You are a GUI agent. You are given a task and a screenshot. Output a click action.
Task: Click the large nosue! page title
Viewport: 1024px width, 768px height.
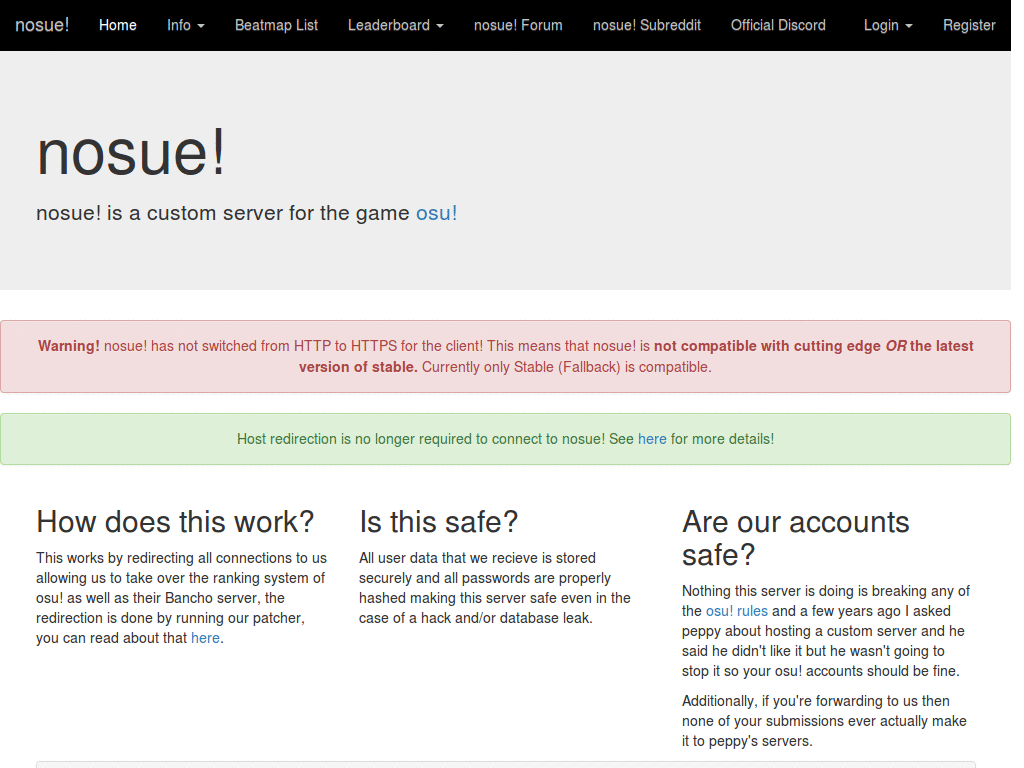point(131,153)
